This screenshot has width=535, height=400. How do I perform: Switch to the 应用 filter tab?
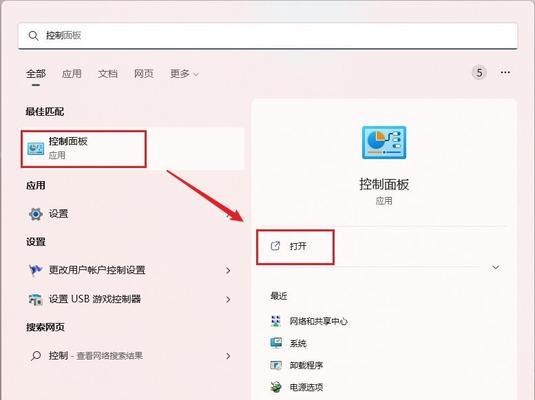coord(72,73)
